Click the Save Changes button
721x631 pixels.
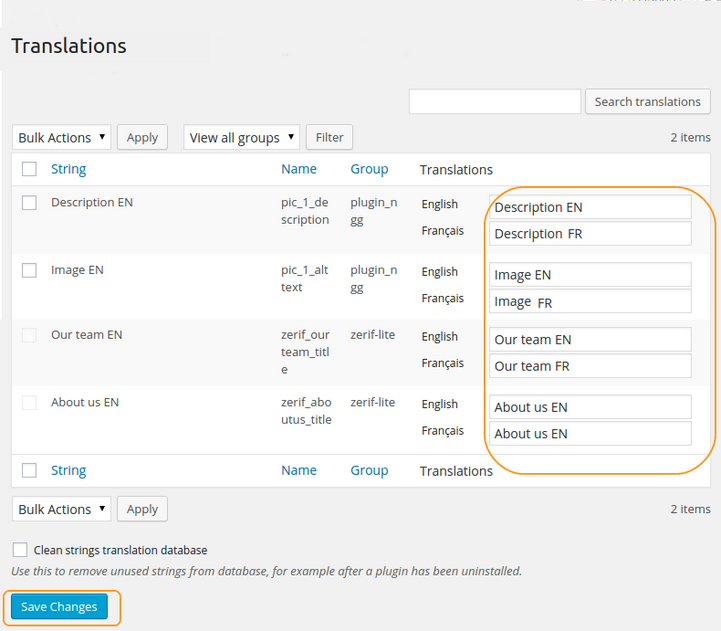[x=59, y=607]
